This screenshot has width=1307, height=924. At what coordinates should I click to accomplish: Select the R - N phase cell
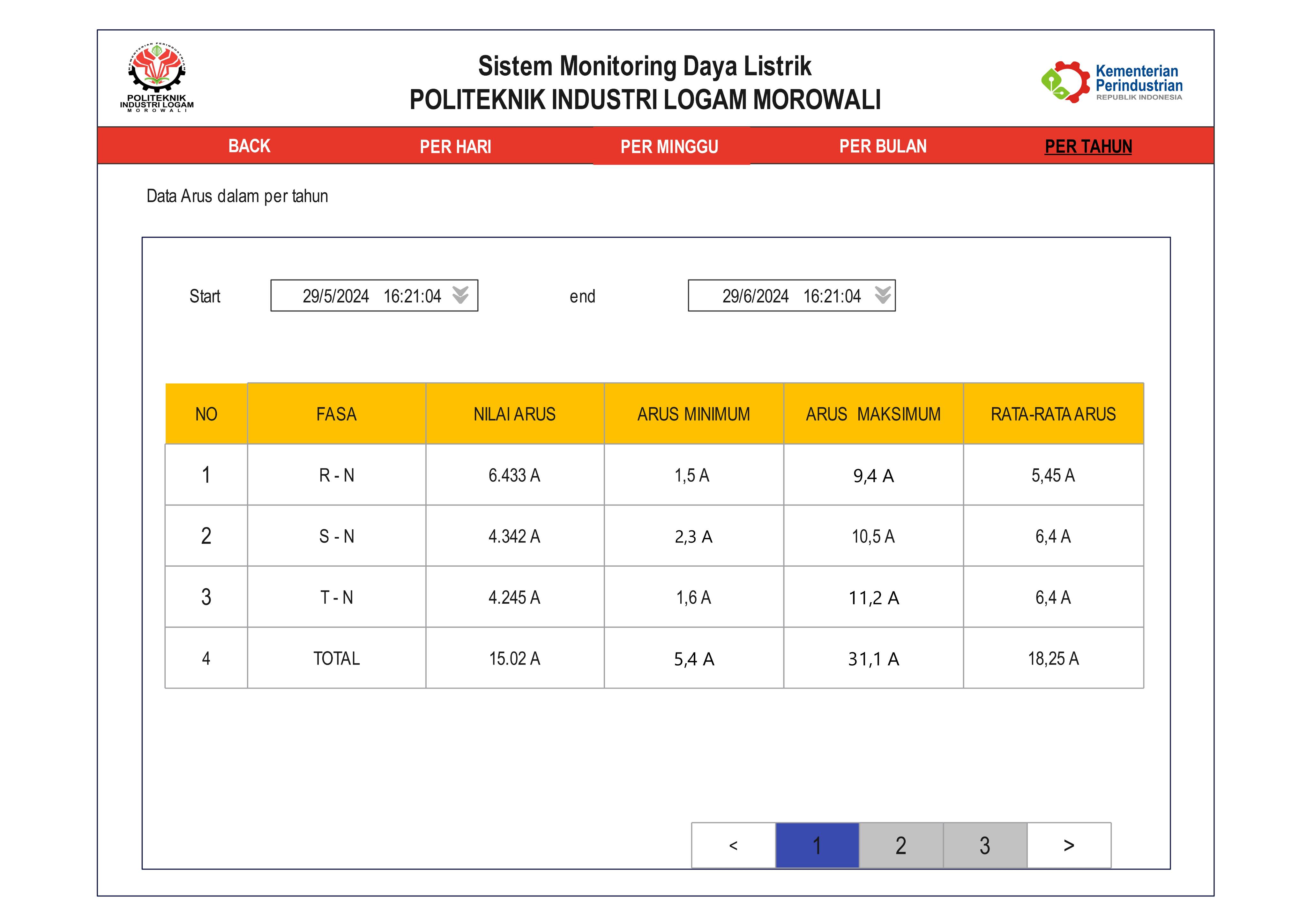pyautogui.click(x=336, y=475)
